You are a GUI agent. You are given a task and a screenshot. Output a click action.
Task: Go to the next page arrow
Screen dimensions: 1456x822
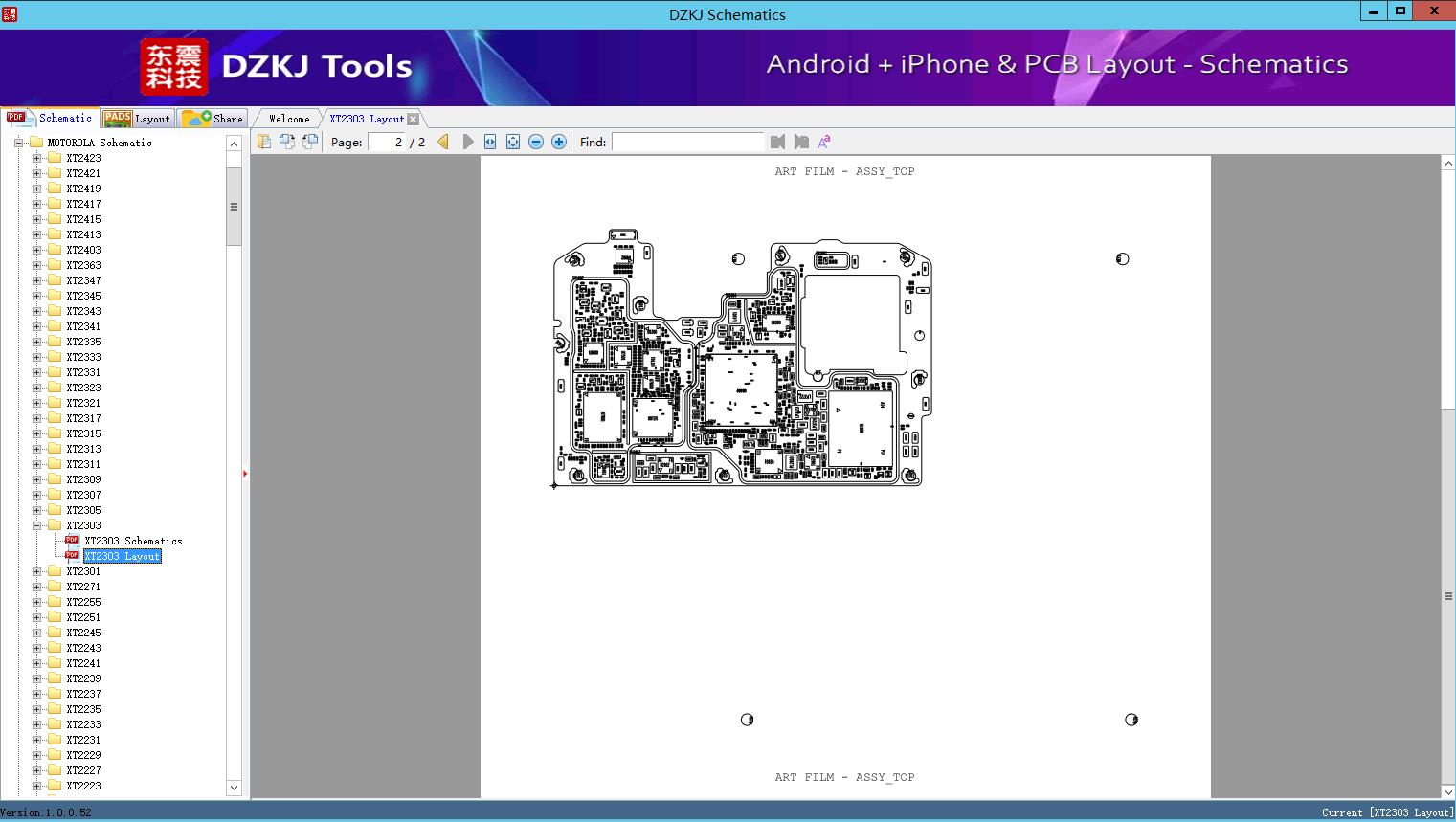pyautogui.click(x=468, y=142)
